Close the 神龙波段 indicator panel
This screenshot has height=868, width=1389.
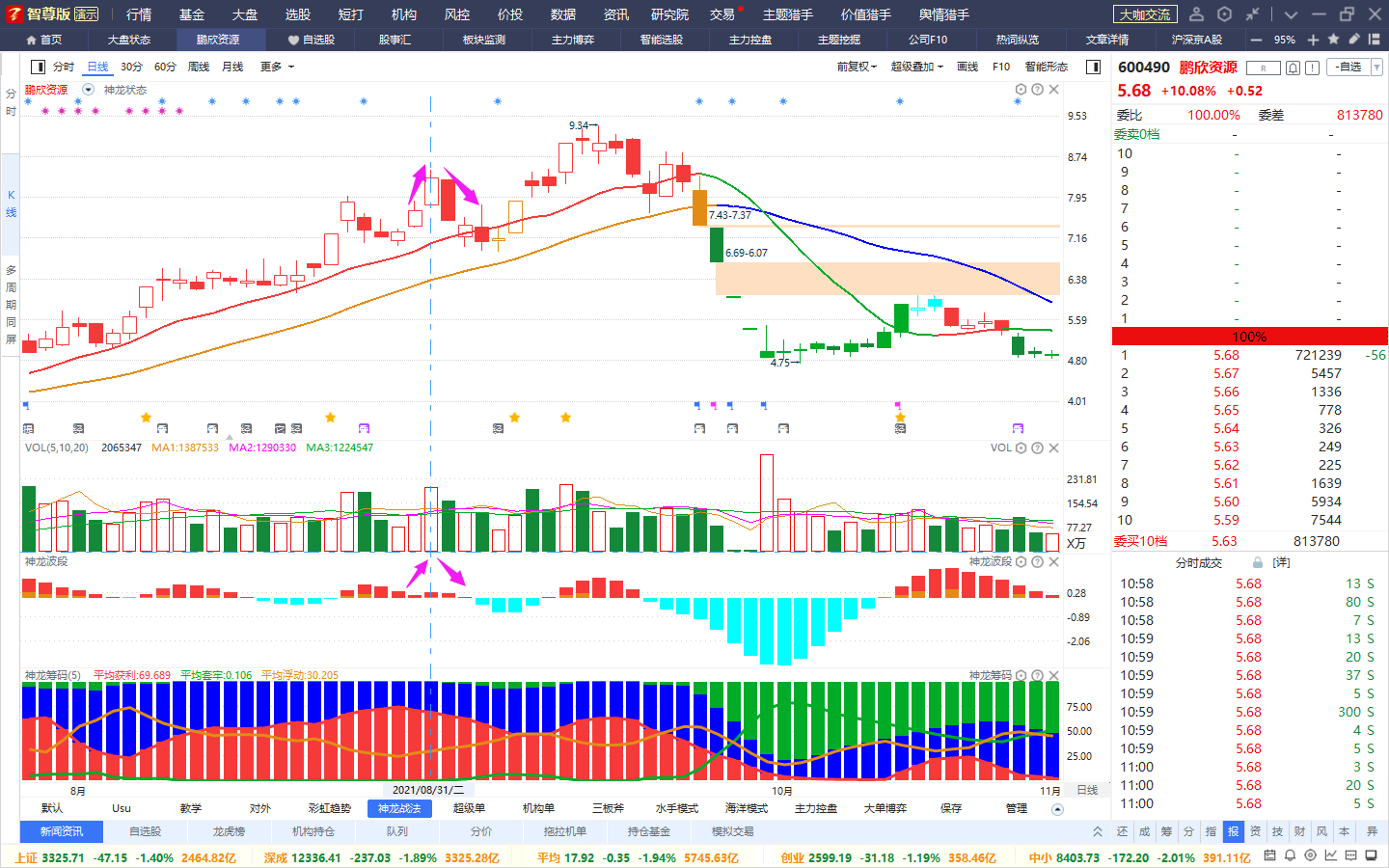coord(1053,561)
